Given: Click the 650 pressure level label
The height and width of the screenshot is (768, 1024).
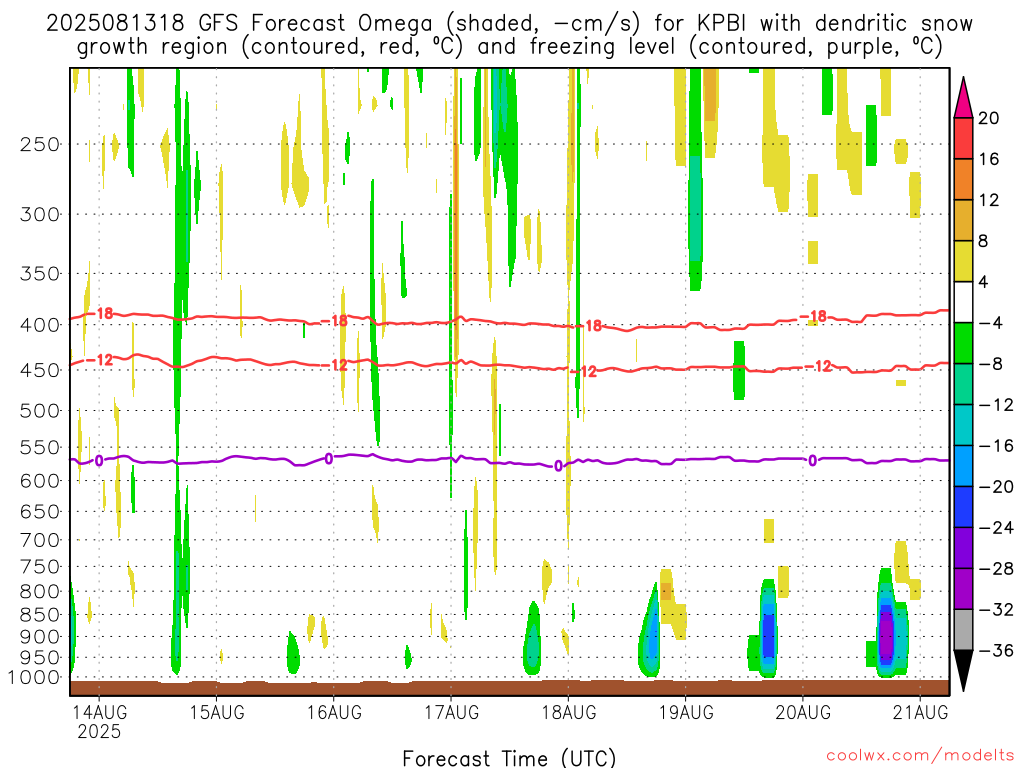Looking at the screenshot, I should (40, 511).
